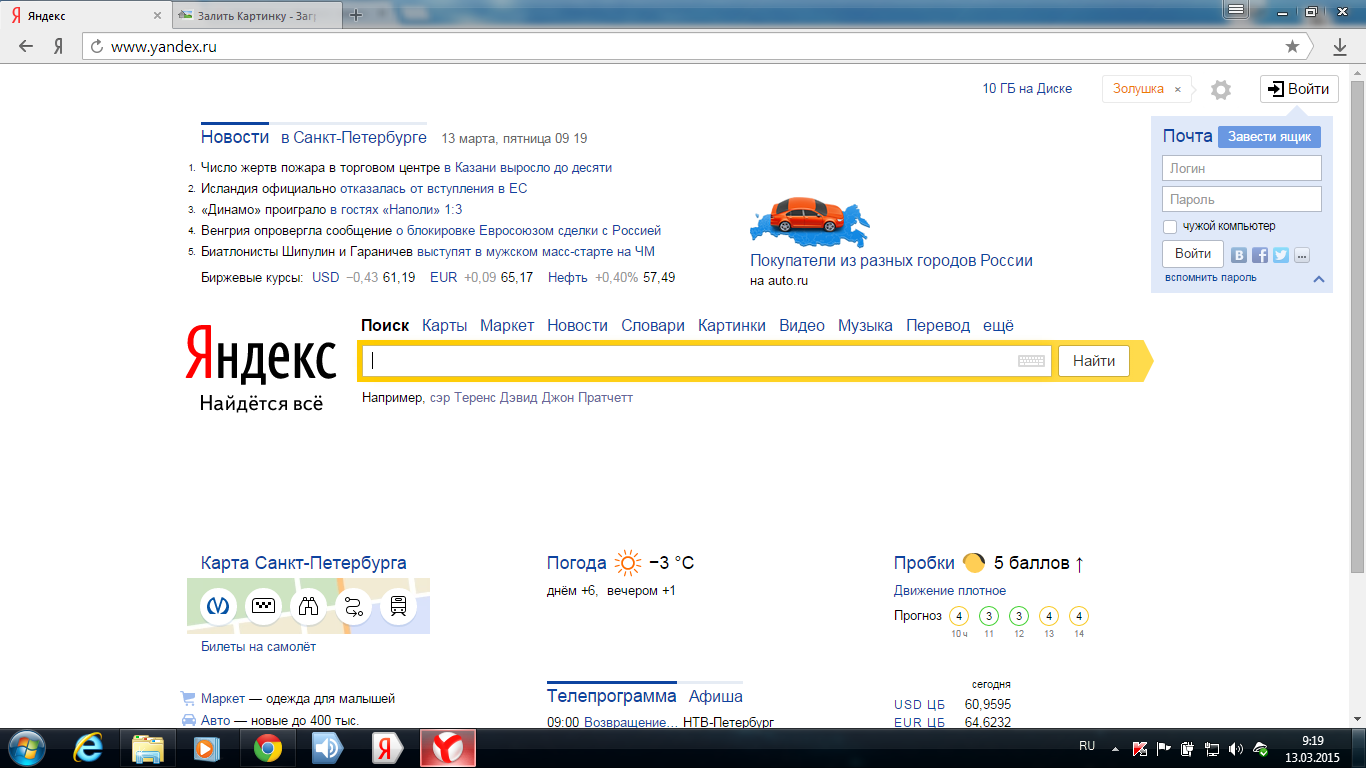Open the Перевод service tab
1366x768 pixels.
[x=938, y=326]
